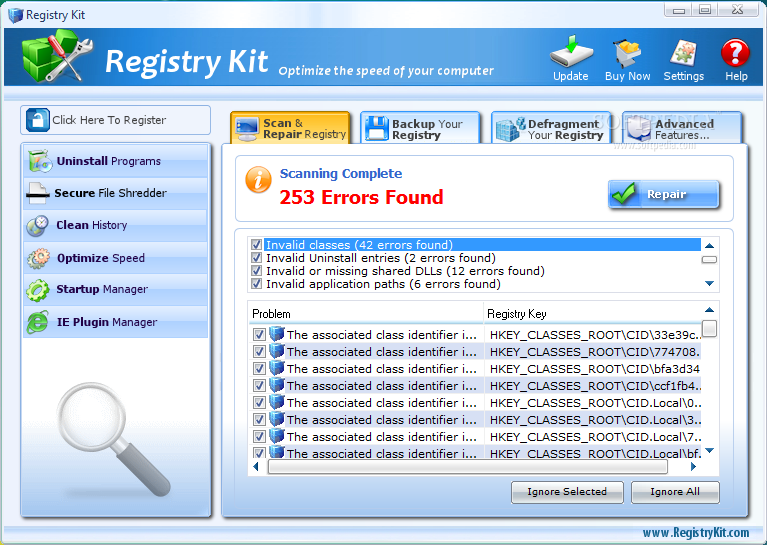Click the cube icon in the bfa3d34 row
Image resolution: width=767 pixels, height=545 pixels.
click(277, 368)
